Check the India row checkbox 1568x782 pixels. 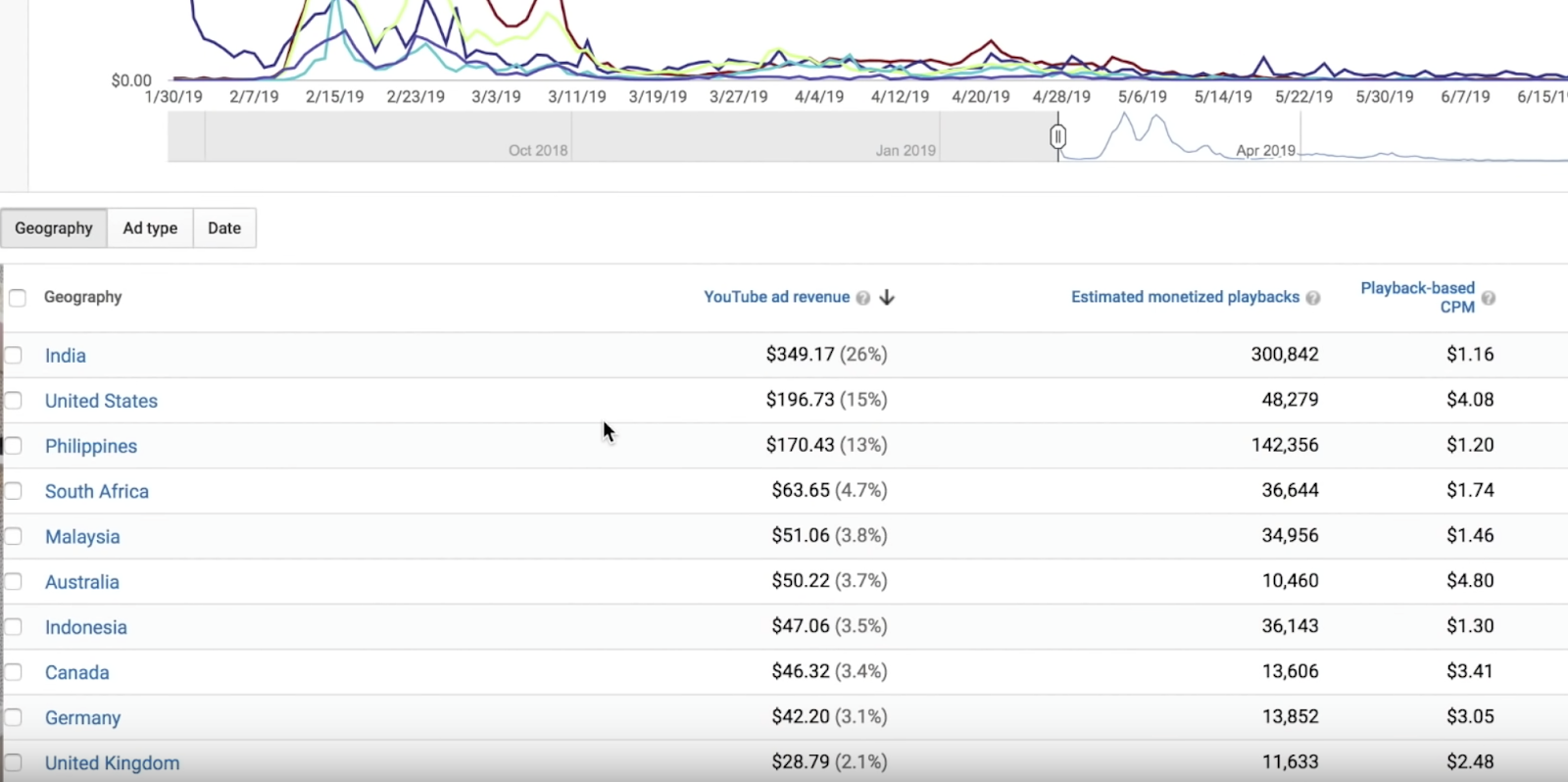(14, 355)
